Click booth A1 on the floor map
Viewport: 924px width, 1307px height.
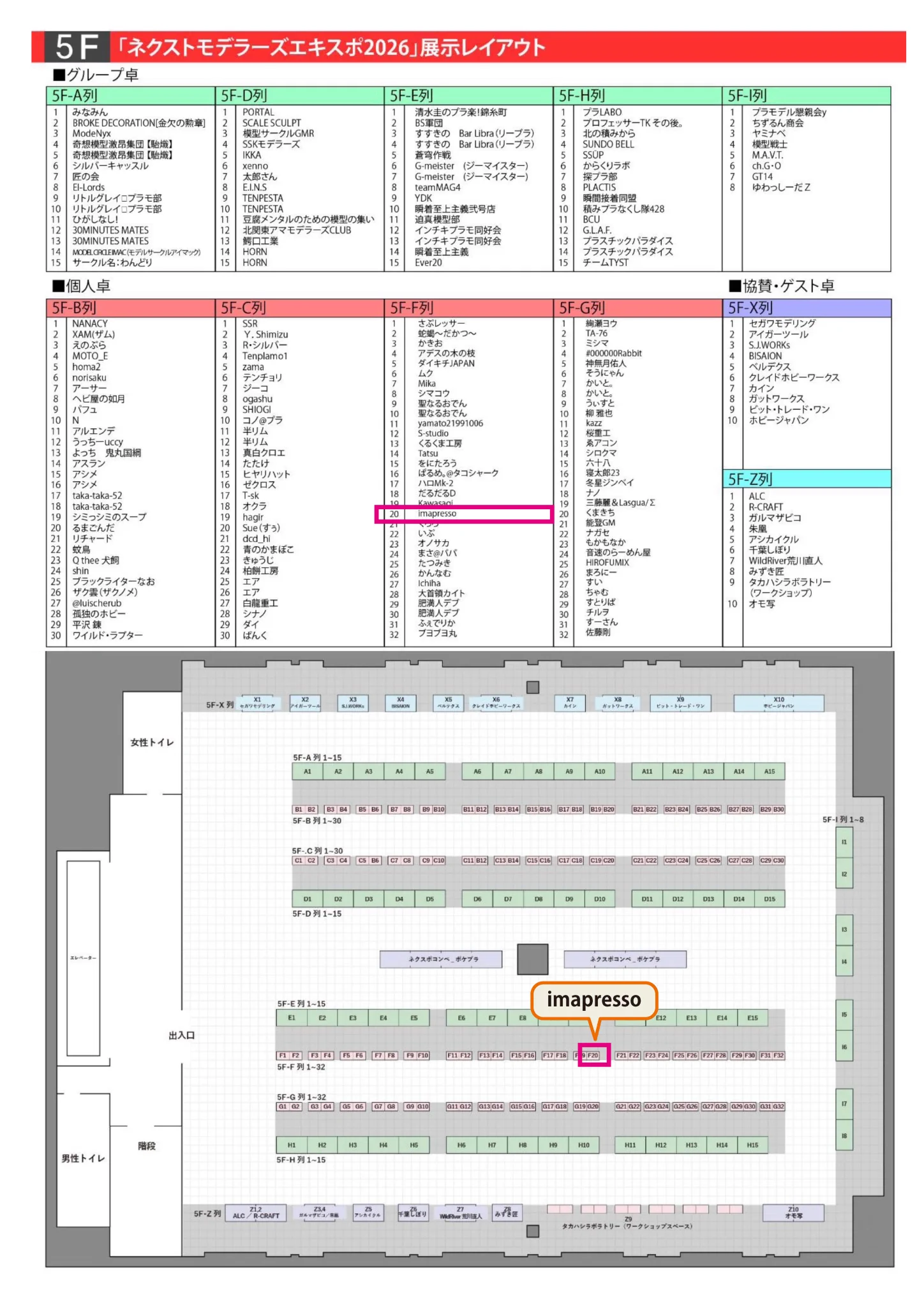[x=308, y=772]
